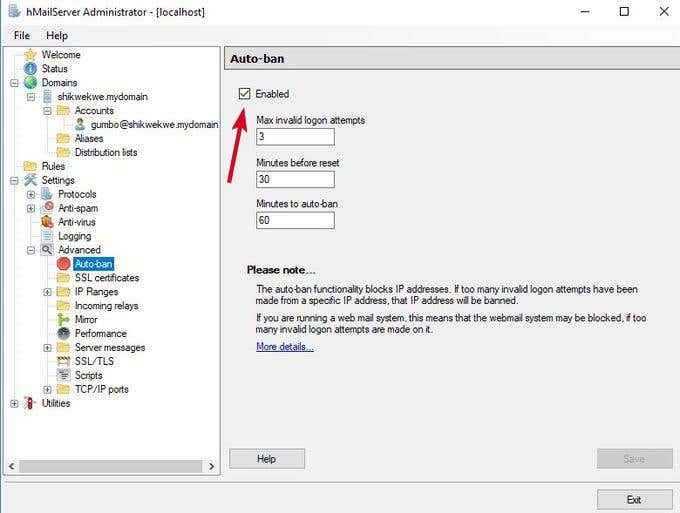Click the Status info icon
The width and height of the screenshot is (680, 513).
coord(30,69)
